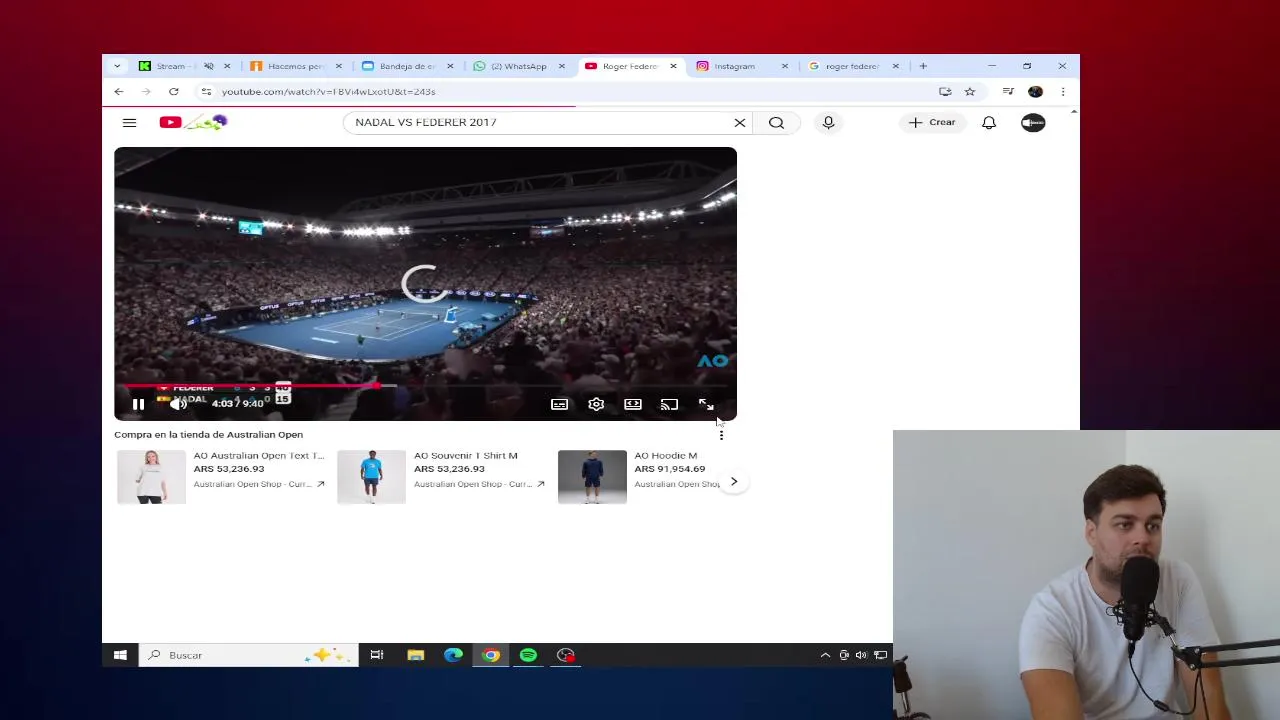Close the Instagram tab
Image resolution: width=1280 pixels, height=720 pixels.
coord(784,66)
